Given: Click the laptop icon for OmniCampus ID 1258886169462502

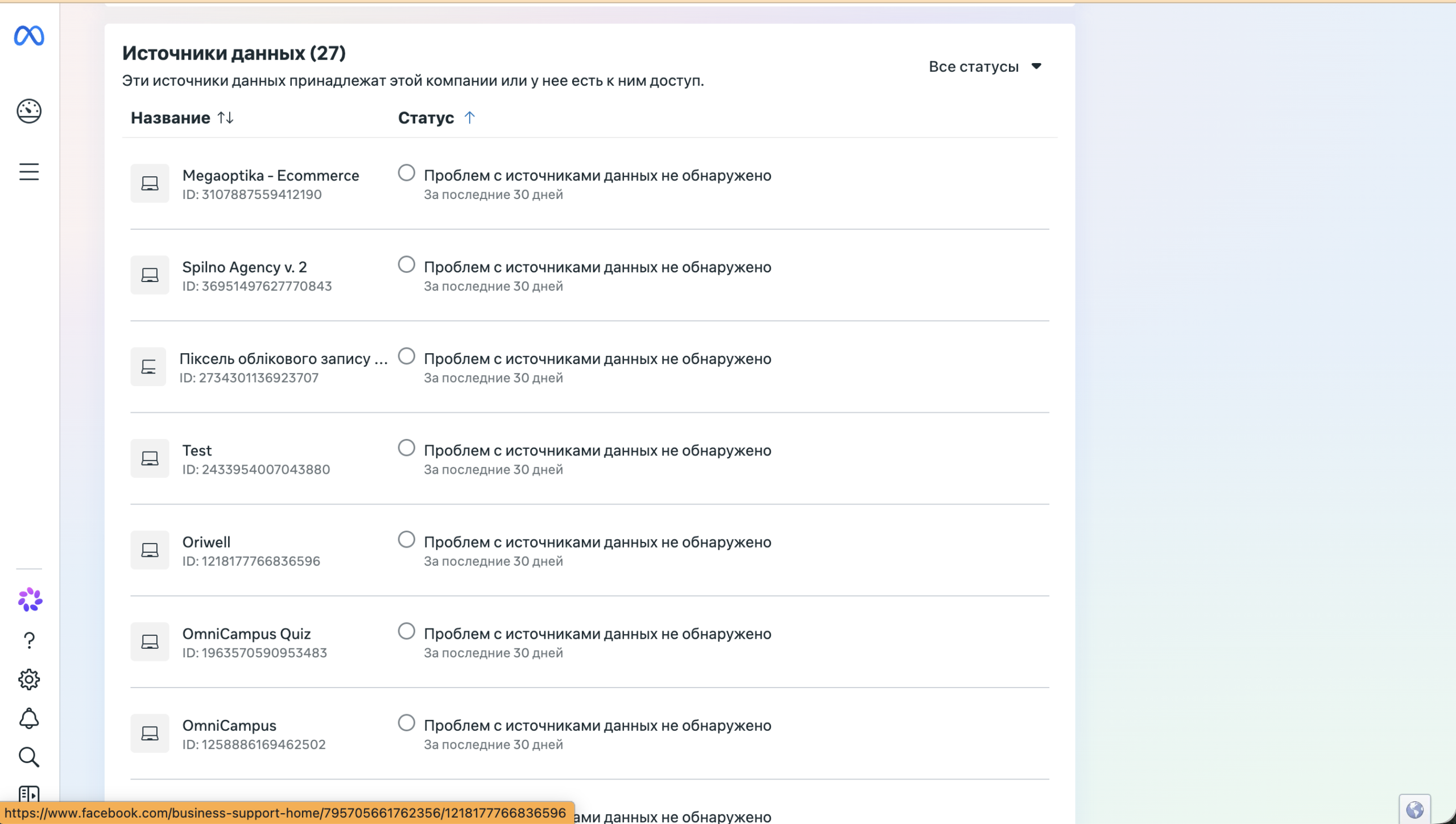Looking at the screenshot, I should (150, 734).
